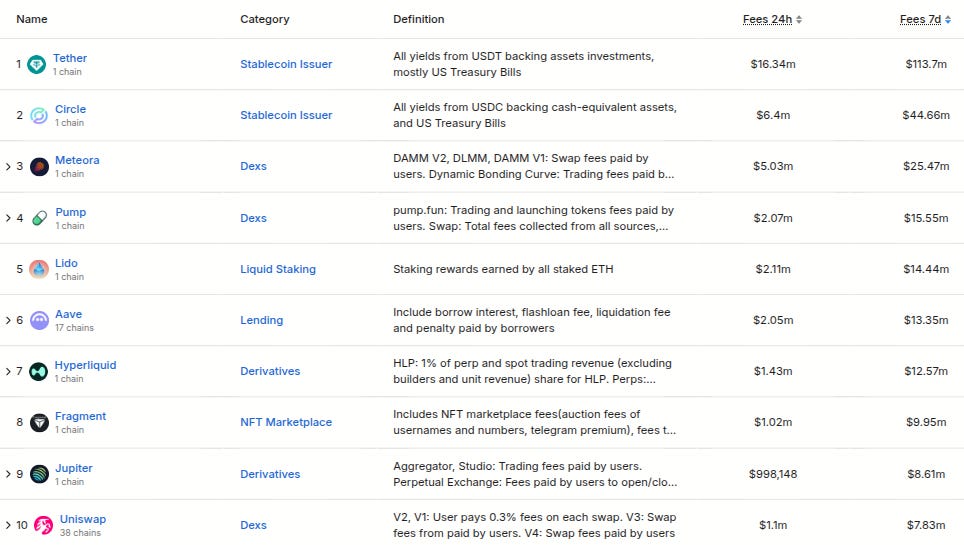Open Dexs category in Uniswap row
Viewport: 964px width, 545px height.
click(x=253, y=525)
